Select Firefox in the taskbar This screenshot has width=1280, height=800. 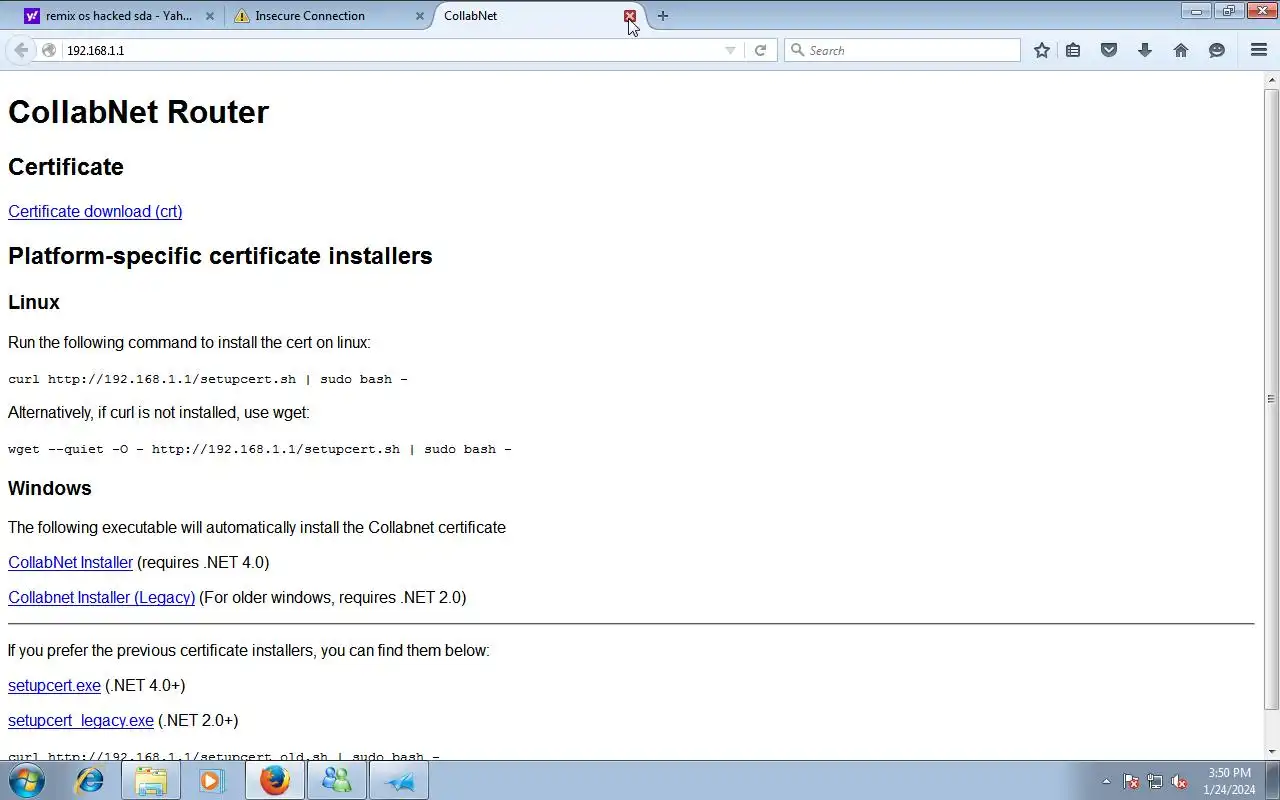point(274,780)
